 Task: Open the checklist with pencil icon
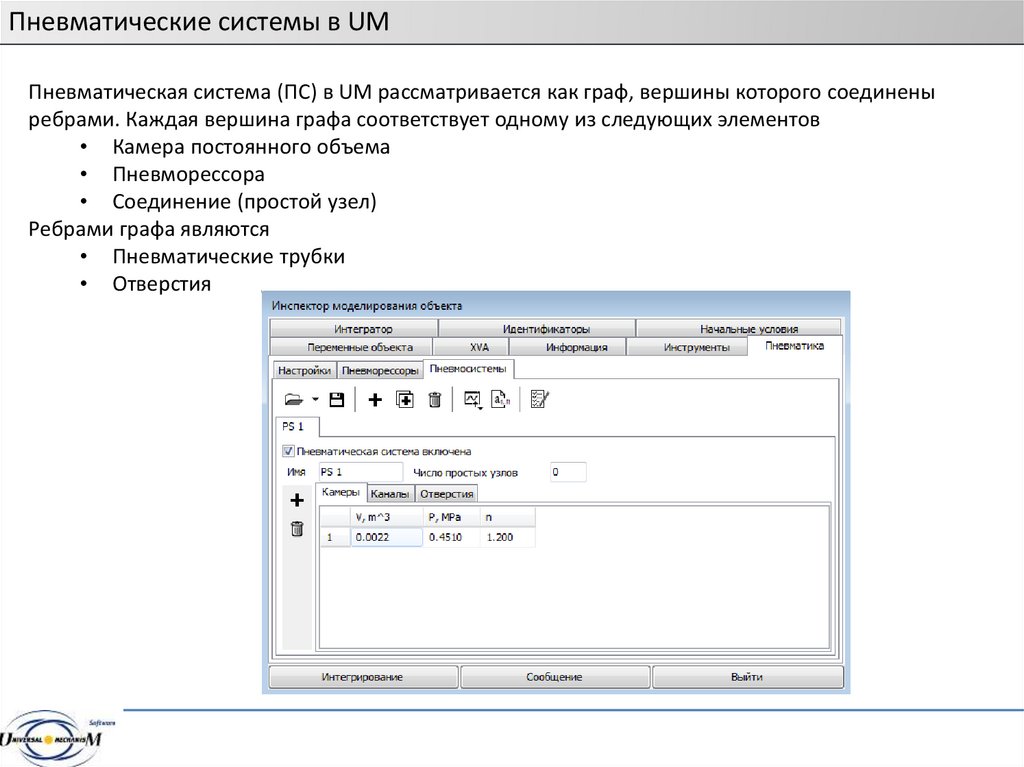(539, 399)
